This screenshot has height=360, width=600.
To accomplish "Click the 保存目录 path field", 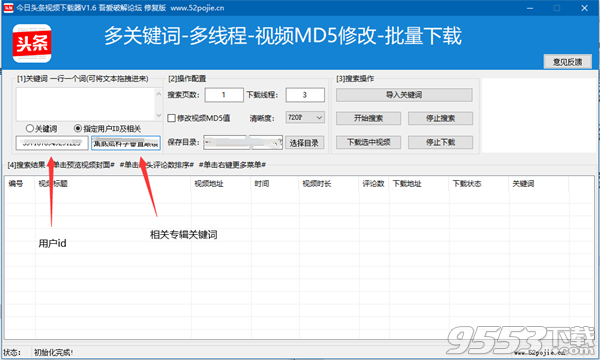I will pyautogui.click(x=243, y=143).
